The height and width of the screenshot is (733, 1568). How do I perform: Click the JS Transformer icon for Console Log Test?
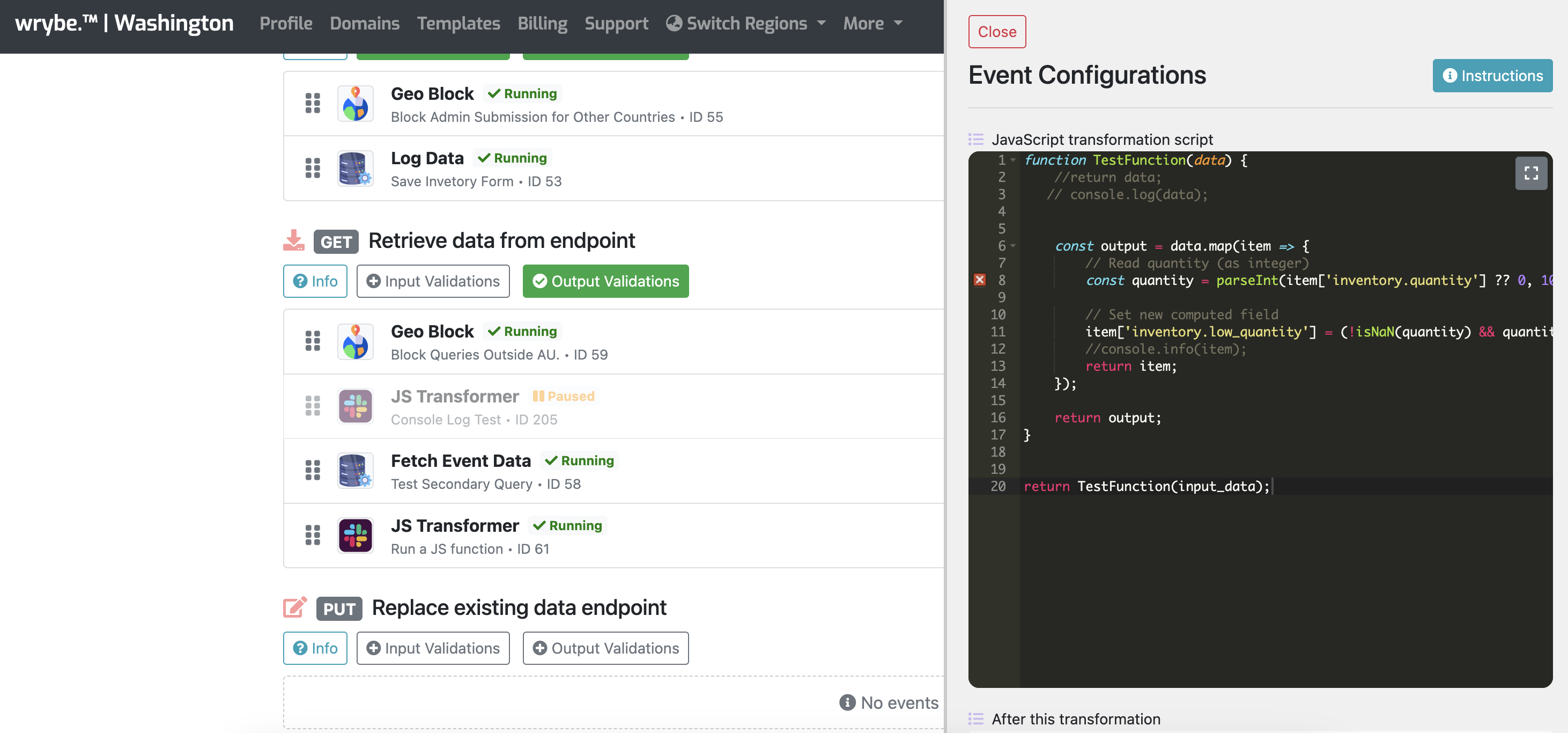(355, 406)
